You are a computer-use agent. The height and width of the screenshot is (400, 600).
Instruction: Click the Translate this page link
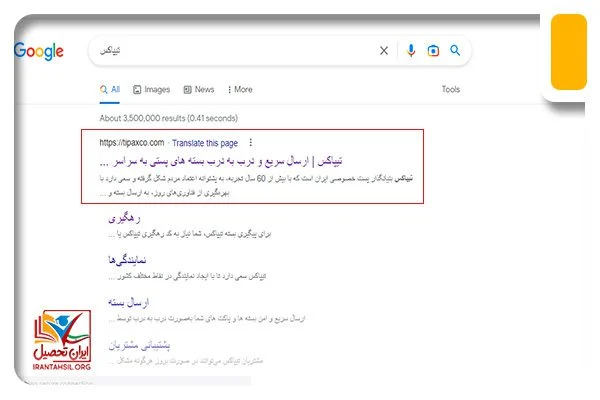205,143
